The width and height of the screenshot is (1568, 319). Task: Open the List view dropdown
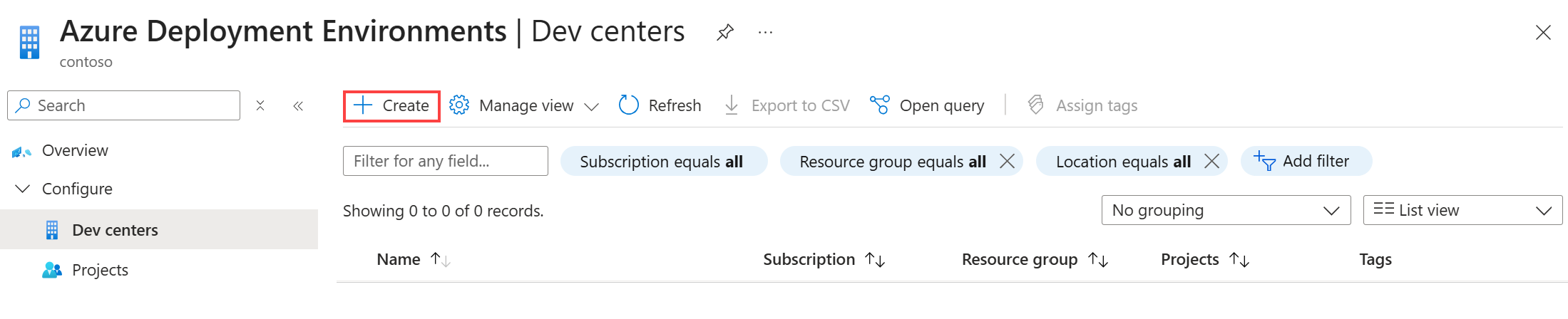coord(1462,211)
